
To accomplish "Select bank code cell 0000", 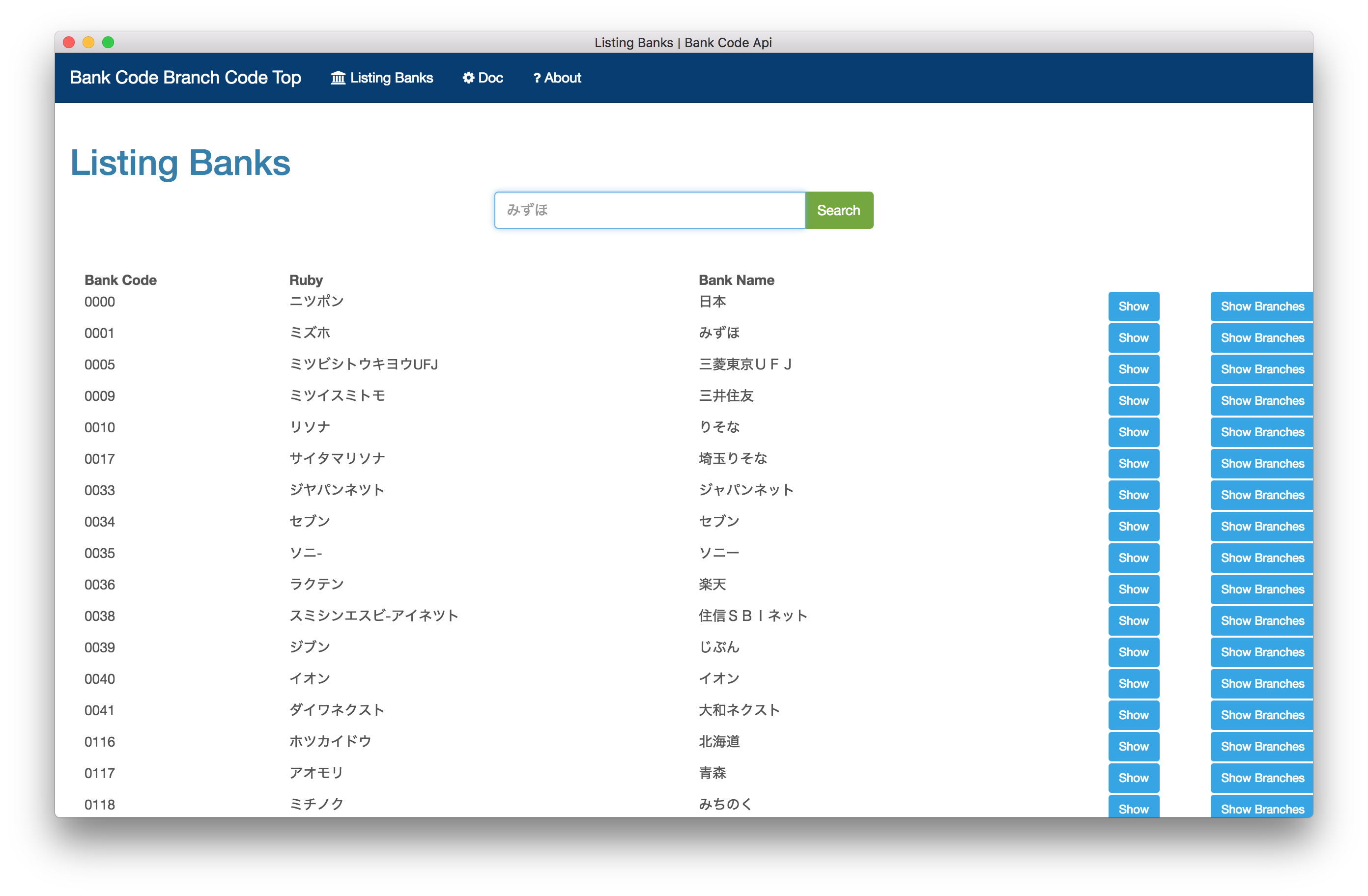I will 99,302.
